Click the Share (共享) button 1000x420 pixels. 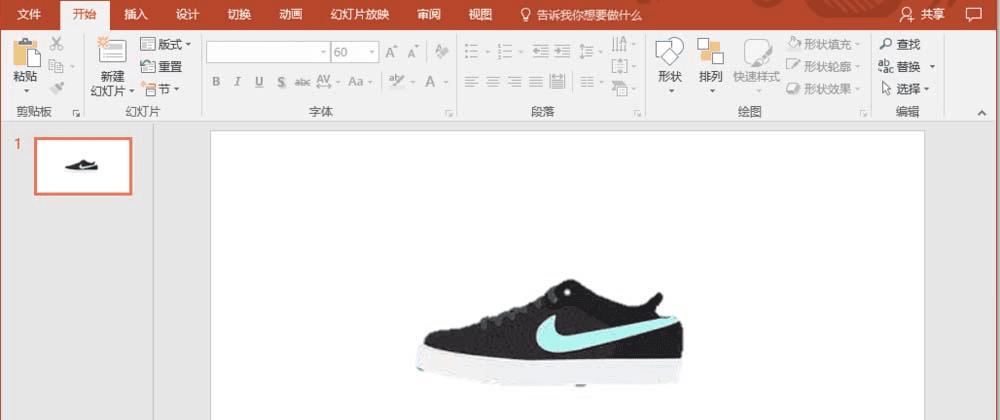coord(922,15)
